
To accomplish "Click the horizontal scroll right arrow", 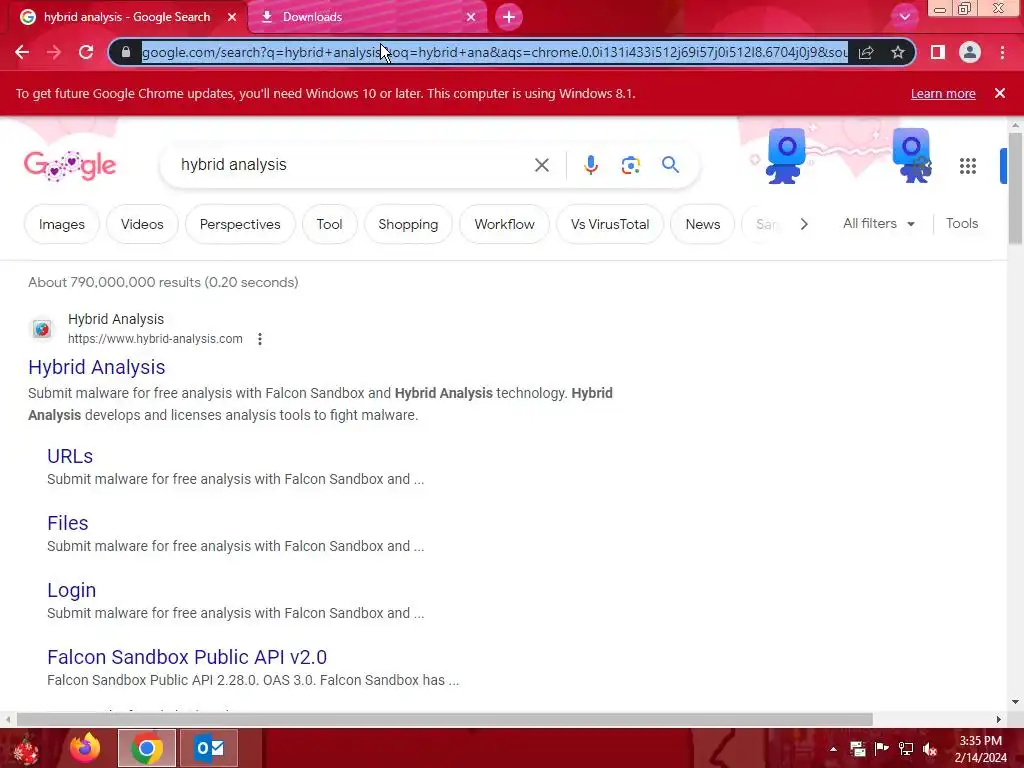I will 999,719.
